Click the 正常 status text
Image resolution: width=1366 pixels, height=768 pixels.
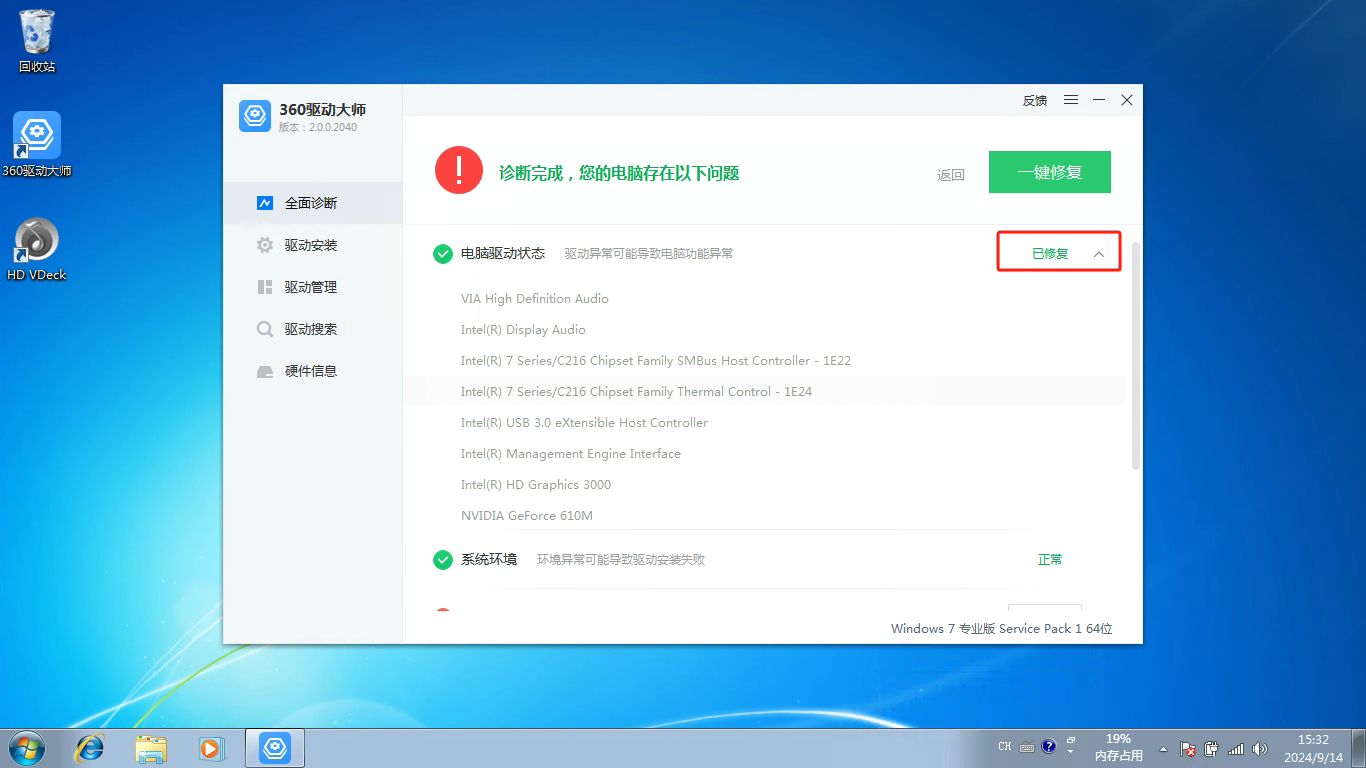click(1050, 560)
